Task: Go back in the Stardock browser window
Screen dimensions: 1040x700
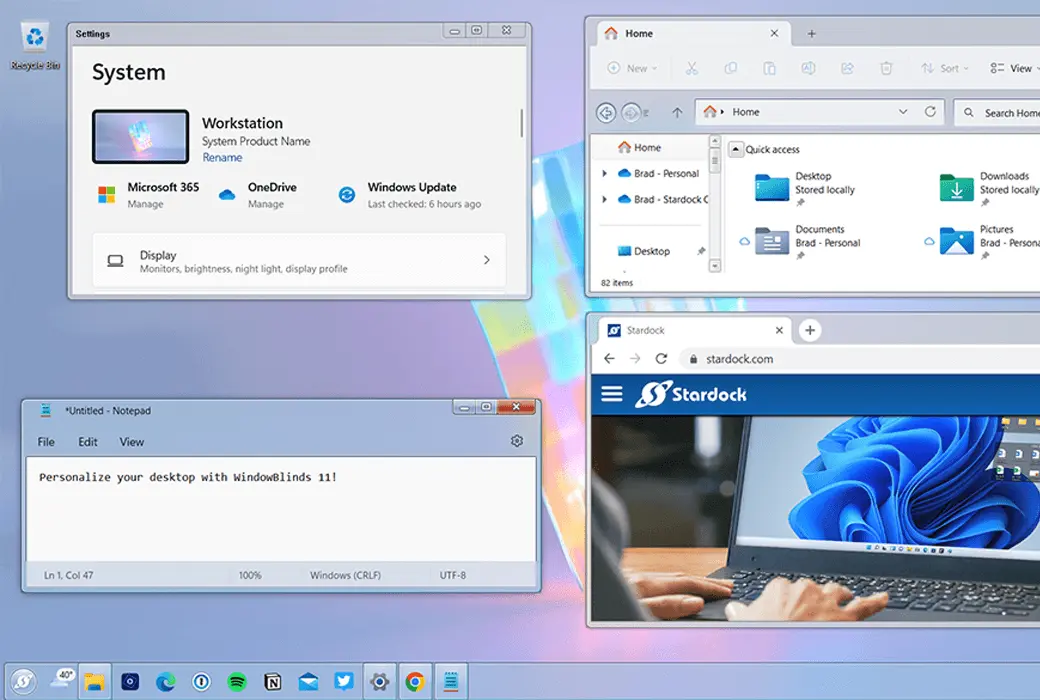Action: coord(609,358)
